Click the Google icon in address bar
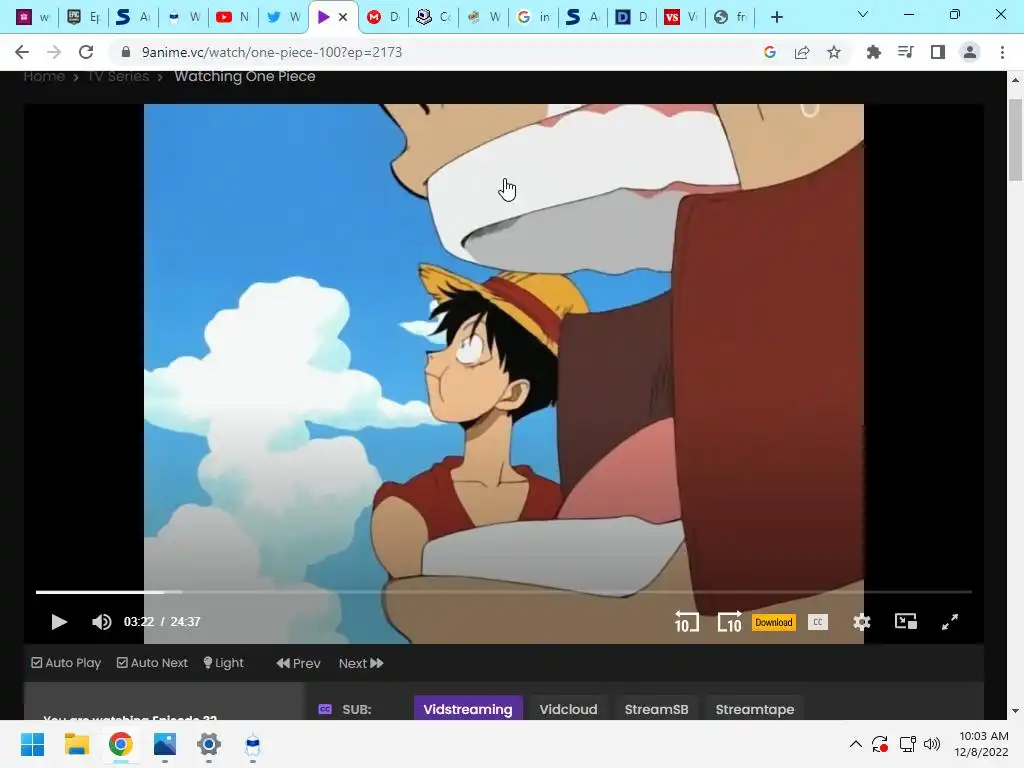The height and width of the screenshot is (768, 1024). (770, 52)
